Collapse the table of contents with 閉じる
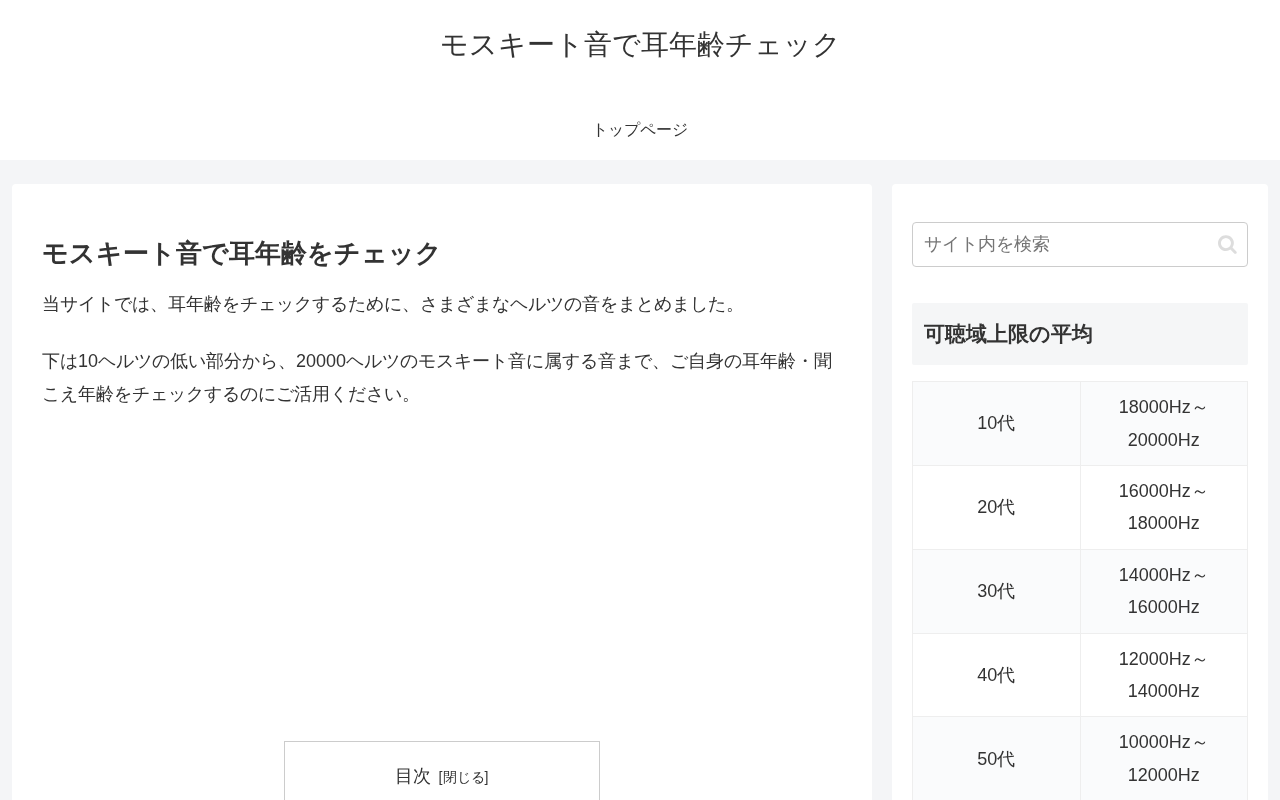 [464, 777]
